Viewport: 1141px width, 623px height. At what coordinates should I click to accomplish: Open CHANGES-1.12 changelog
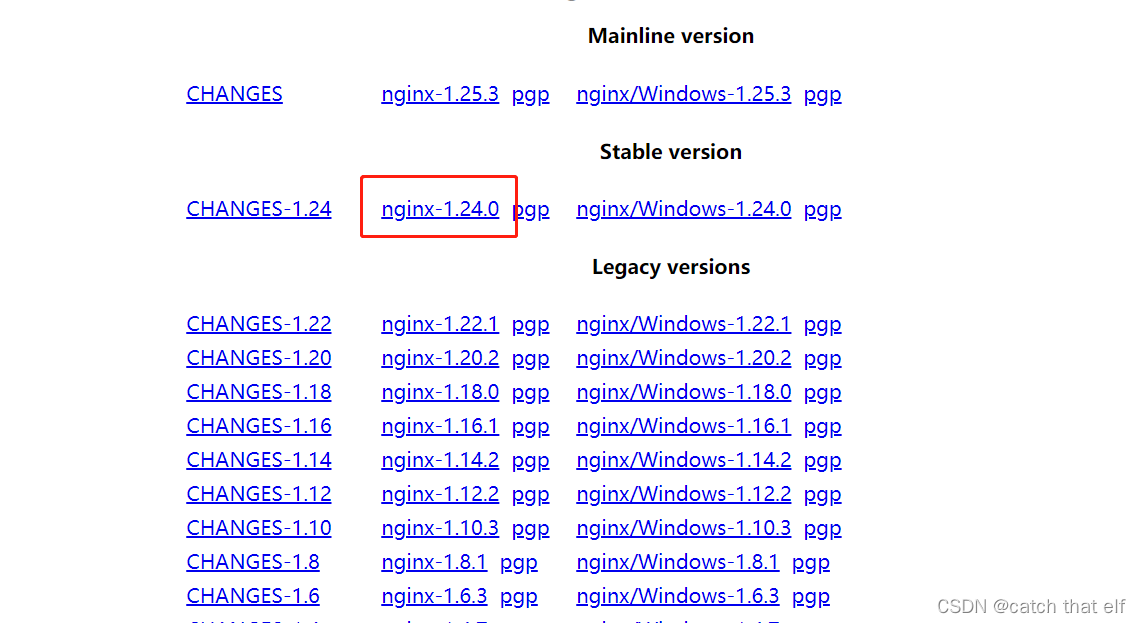point(258,493)
